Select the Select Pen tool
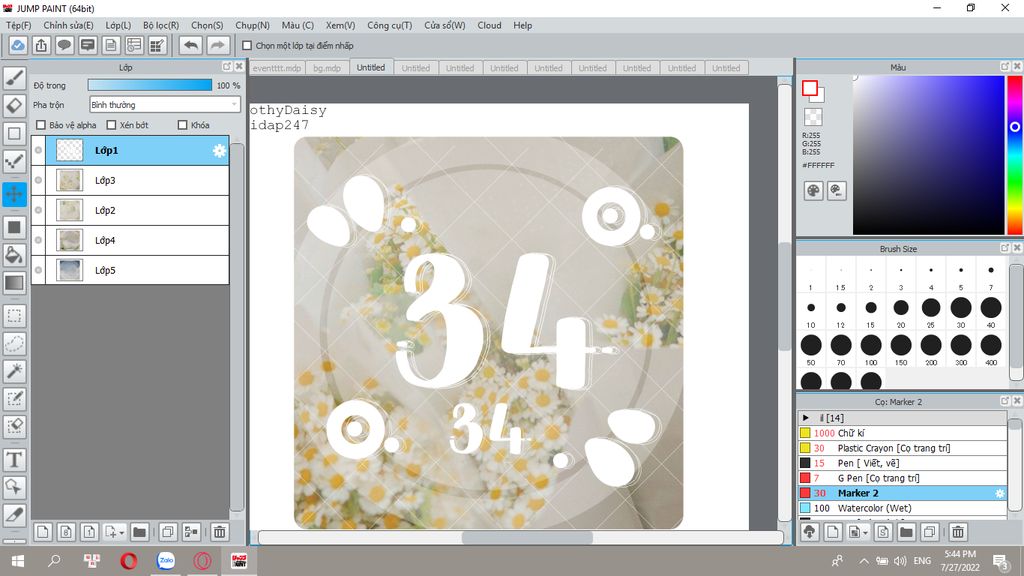 point(14,398)
